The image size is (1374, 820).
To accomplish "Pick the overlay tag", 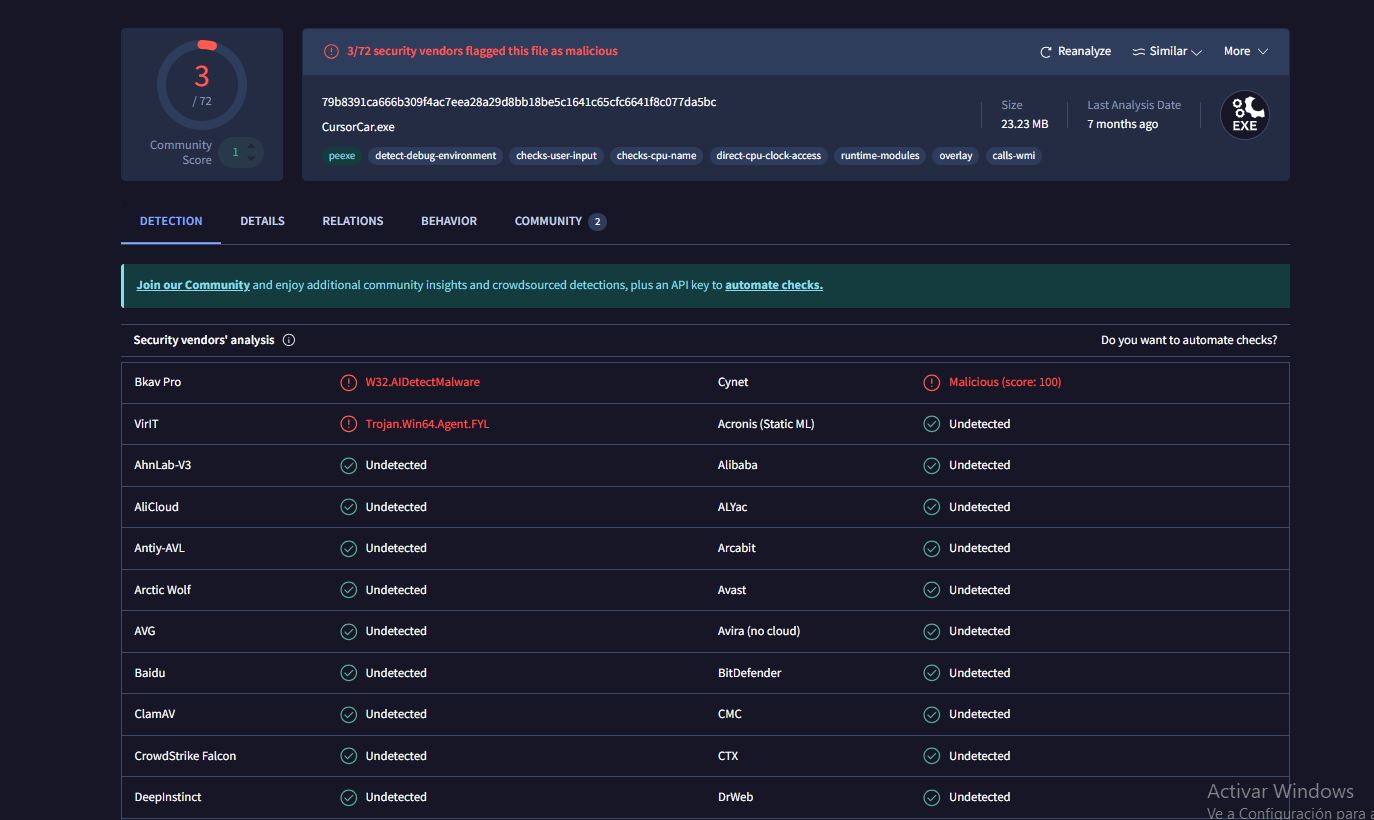I will (x=956, y=156).
